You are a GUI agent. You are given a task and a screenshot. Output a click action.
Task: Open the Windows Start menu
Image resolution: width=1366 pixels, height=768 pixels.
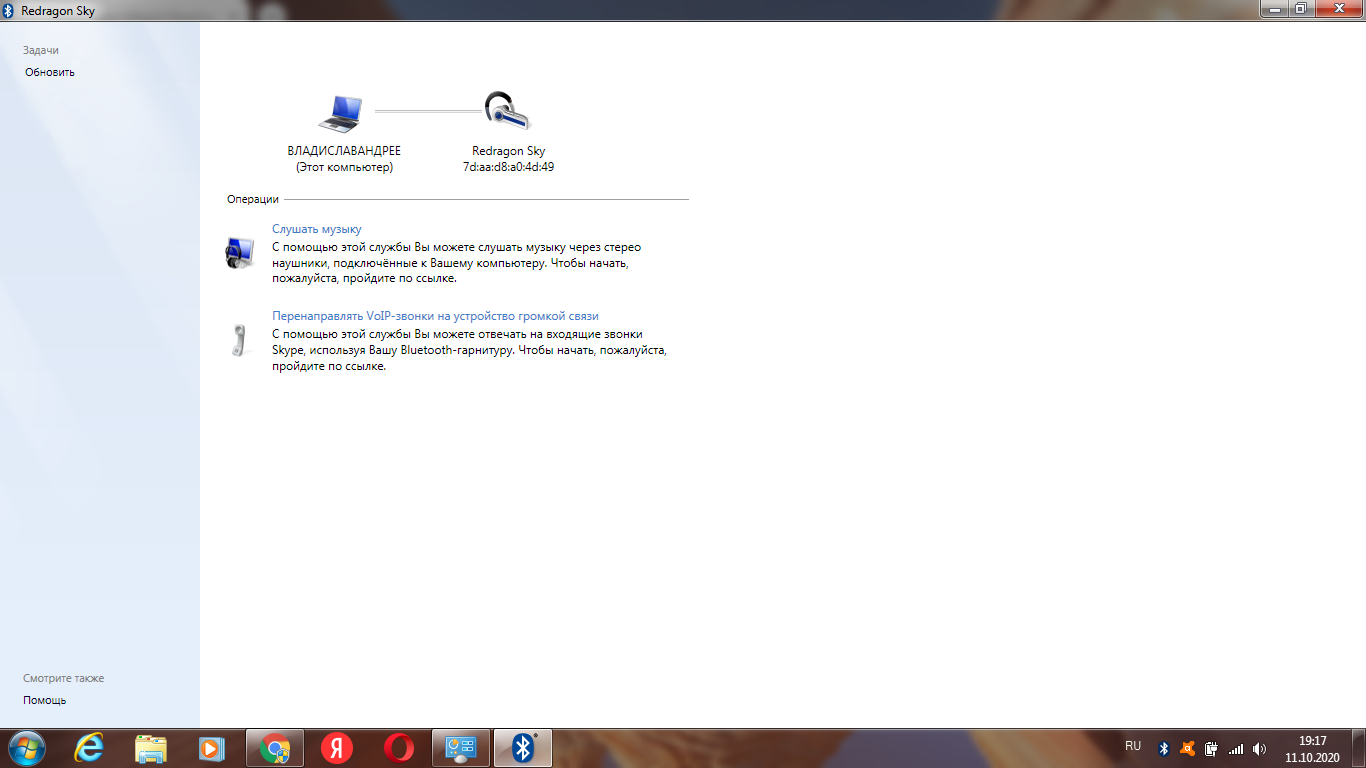point(25,748)
